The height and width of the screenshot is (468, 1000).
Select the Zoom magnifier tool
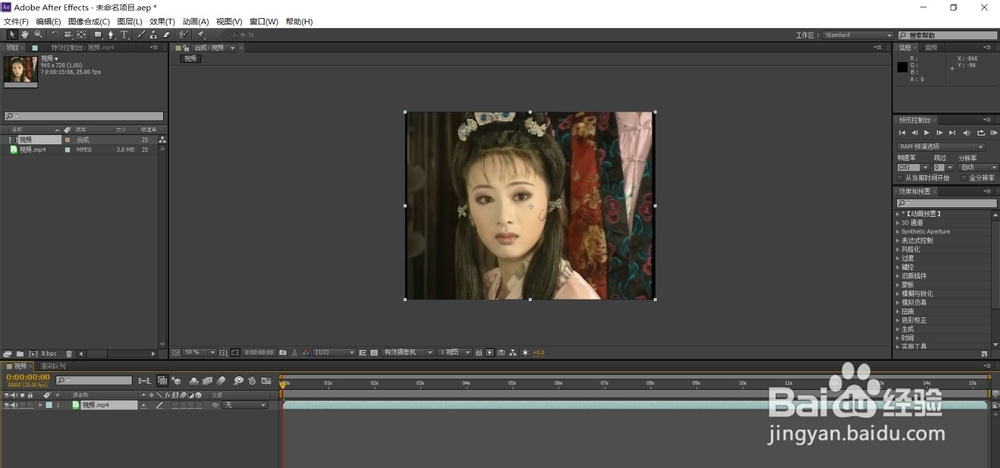click(x=38, y=34)
